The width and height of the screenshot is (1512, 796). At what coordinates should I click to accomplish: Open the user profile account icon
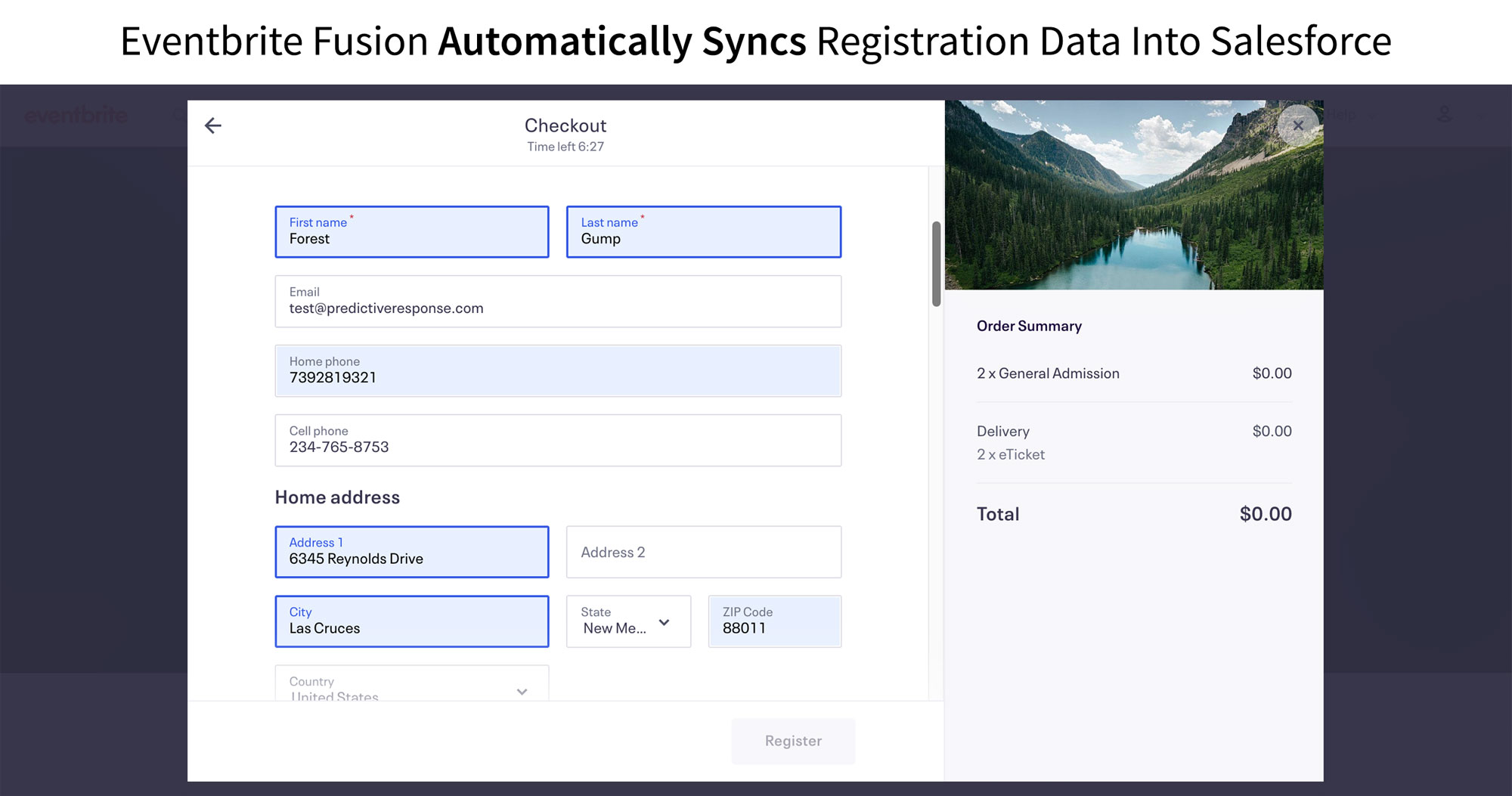coord(1445,115)
